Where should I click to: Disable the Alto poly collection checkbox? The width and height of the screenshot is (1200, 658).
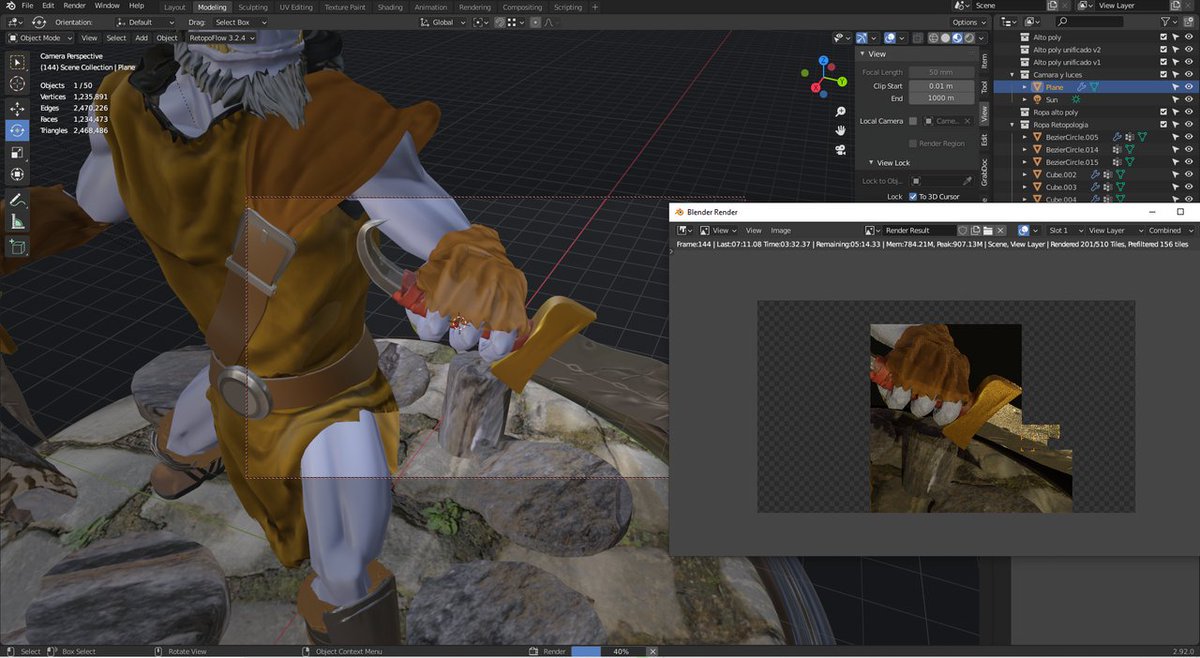click(x=1164, y=37)
